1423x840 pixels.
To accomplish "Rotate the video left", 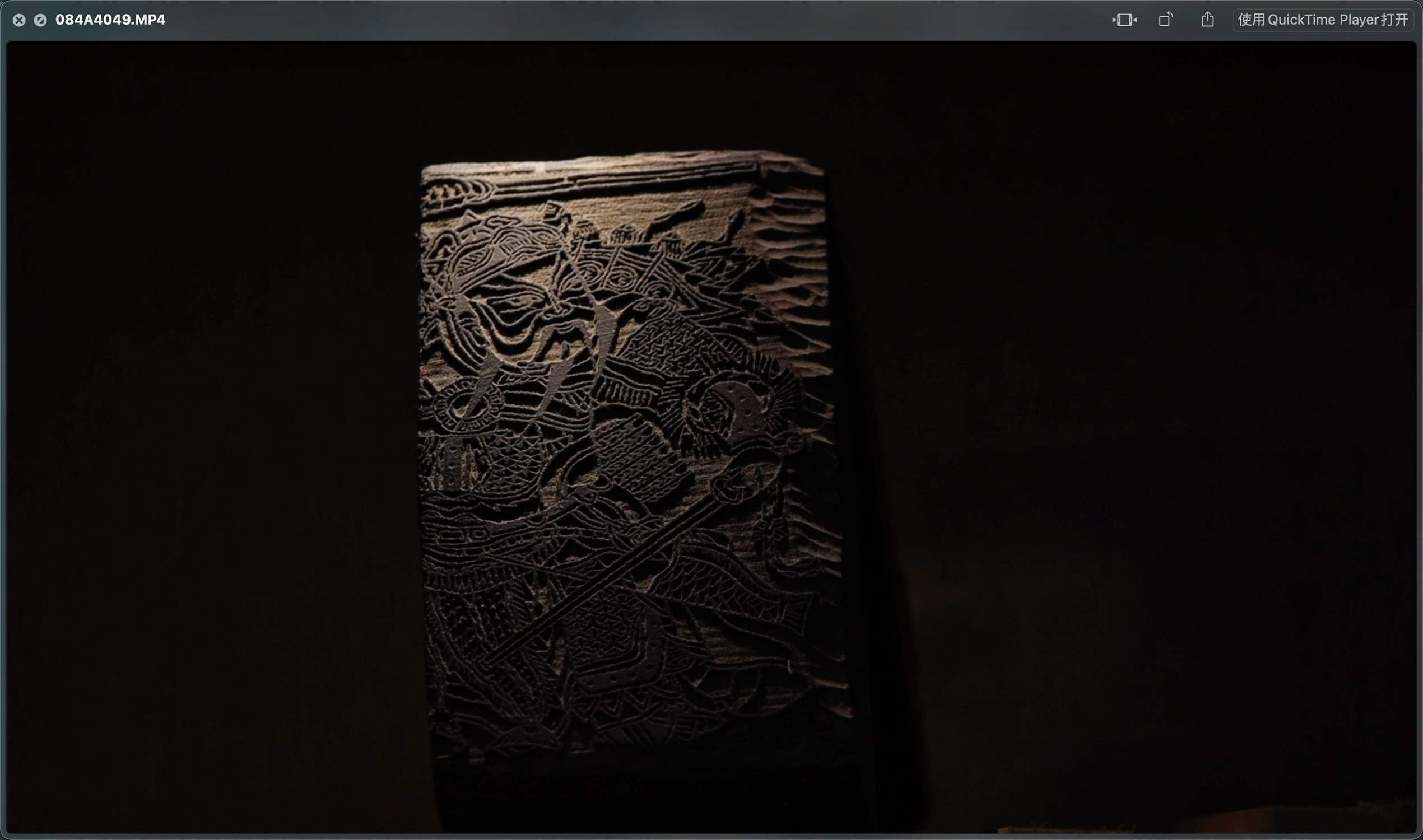I will (1165, 20).
